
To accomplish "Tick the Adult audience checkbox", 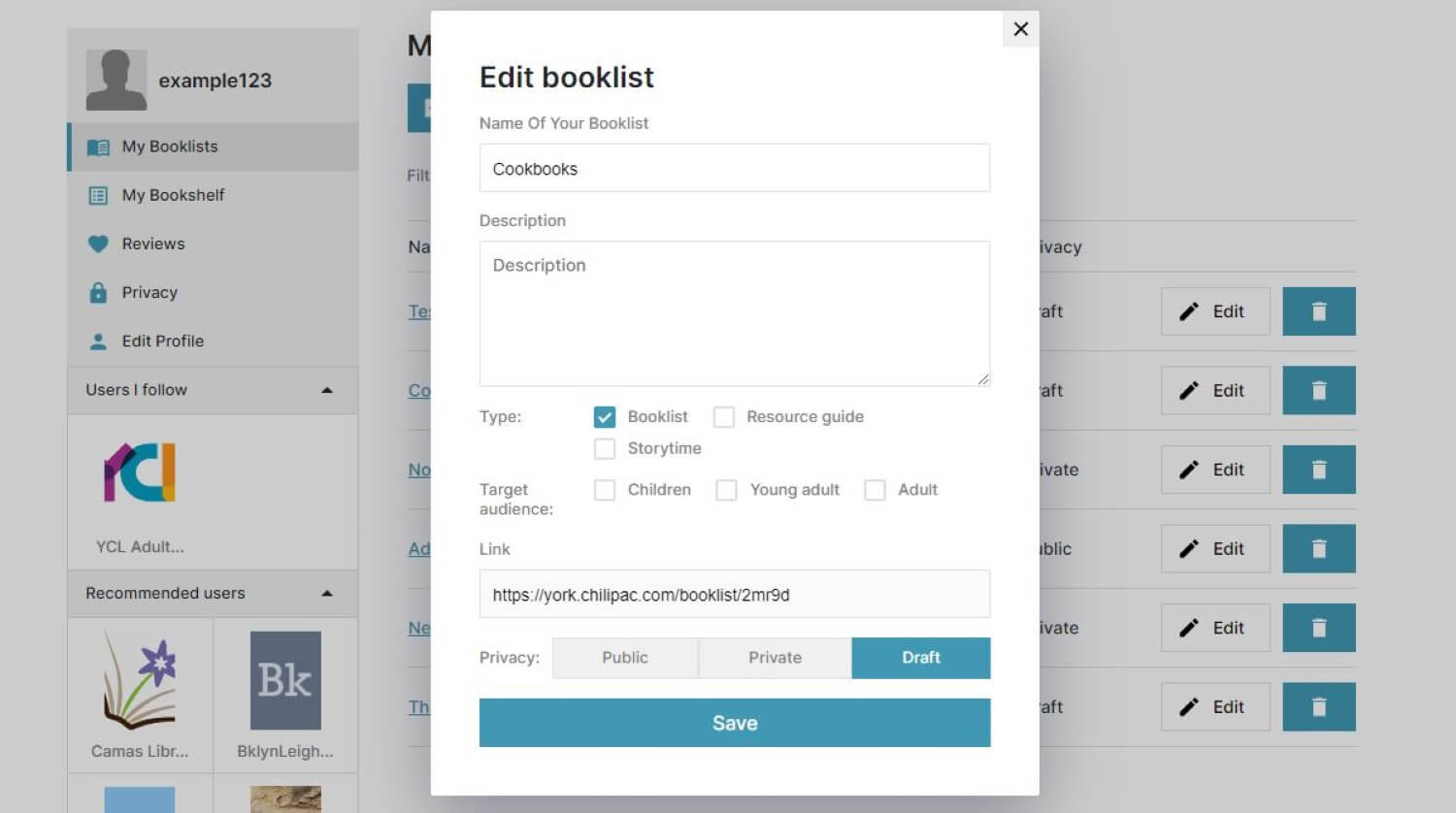I will (x=875, y=490).
